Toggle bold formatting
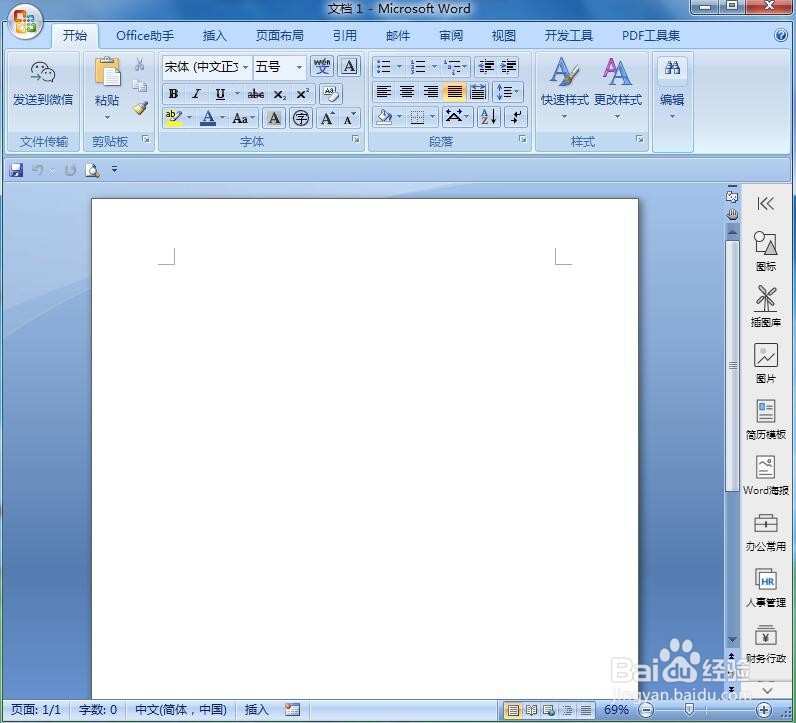This screenshot has width=796, height=723. point(173,94)
